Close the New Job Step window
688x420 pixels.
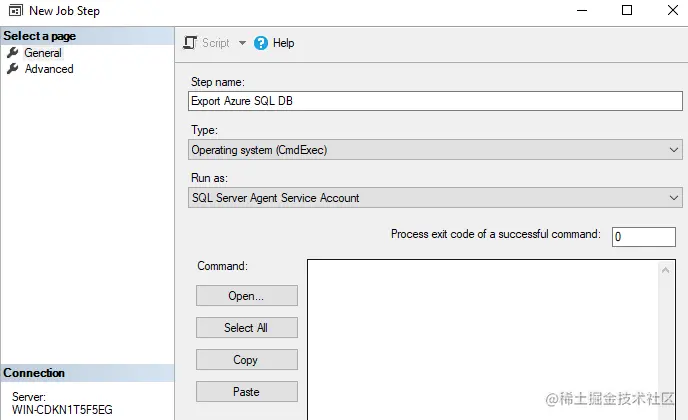(x=673, y=10)
